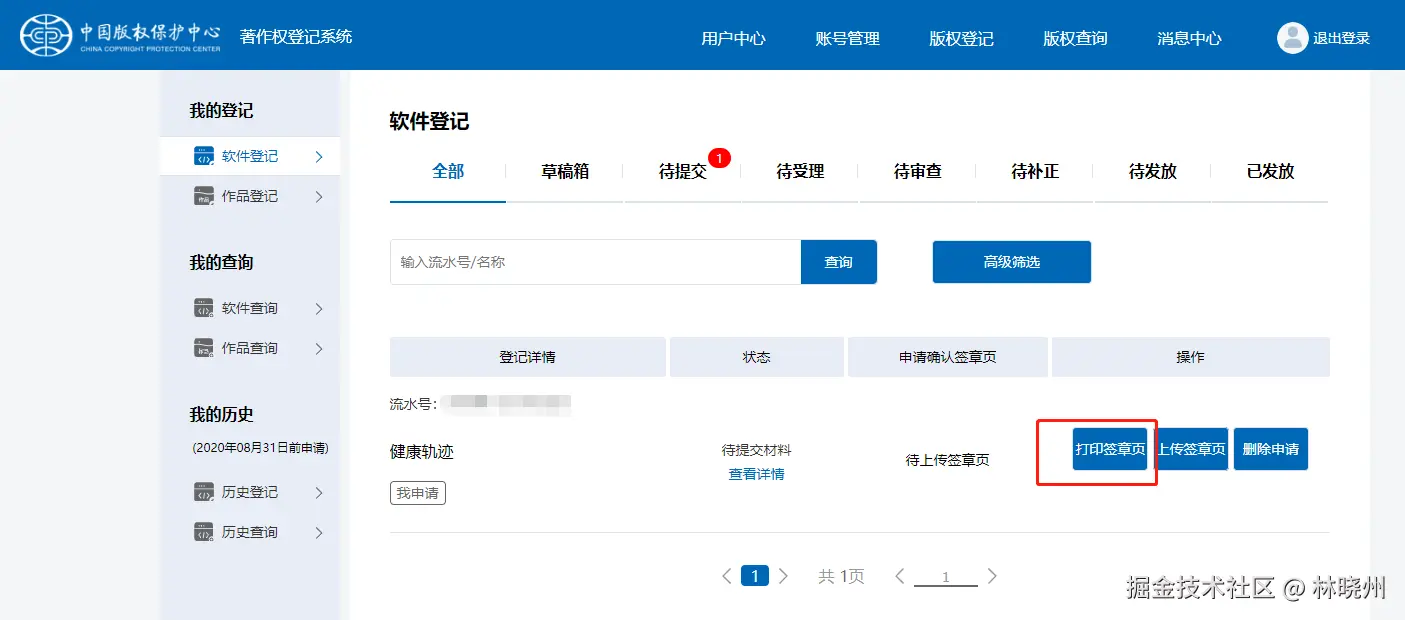1405x620 pixels.
Task: Open 账号管理 in top navigation
Action: pos(847,39)
